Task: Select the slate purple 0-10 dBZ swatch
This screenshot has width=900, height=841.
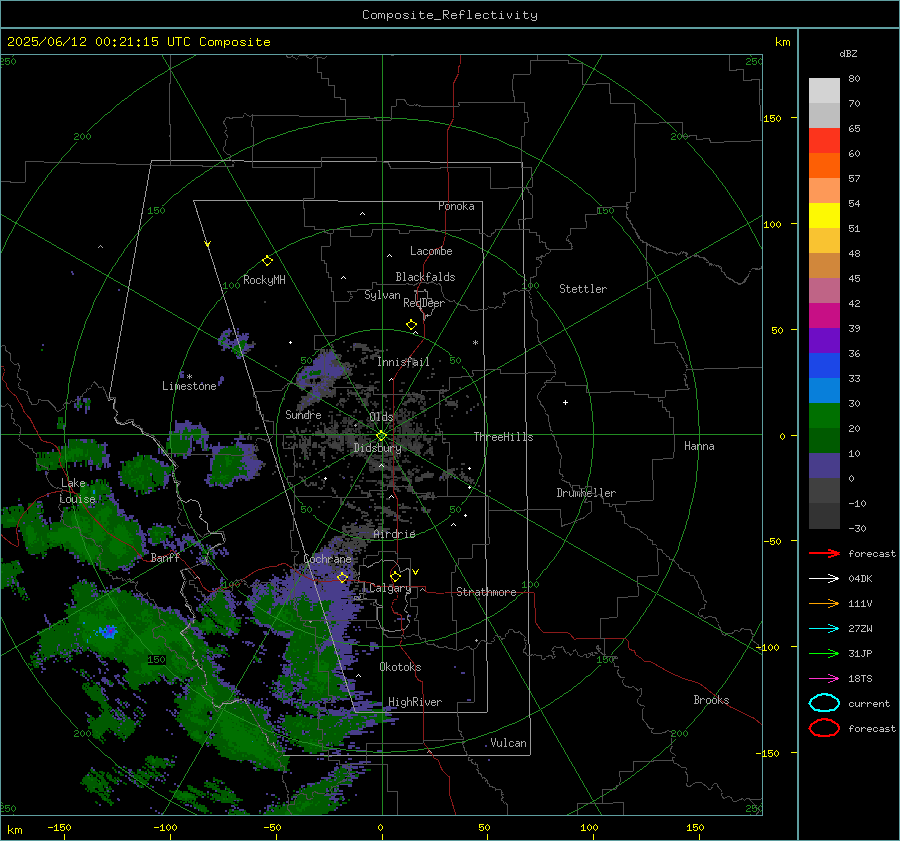Action: pyautogui.click(x=824, y=466)
